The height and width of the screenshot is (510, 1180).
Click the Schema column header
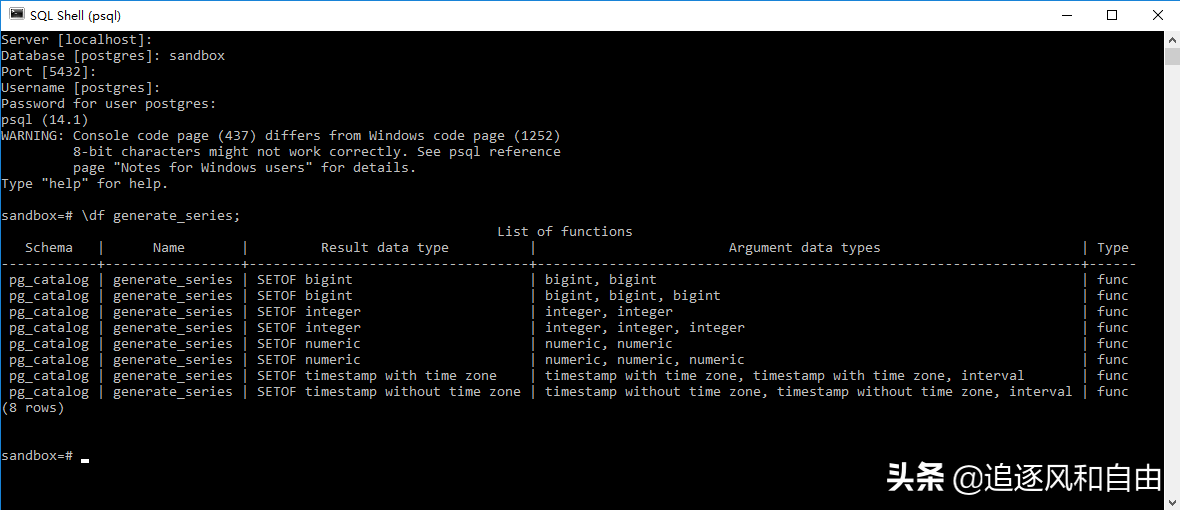pyautogui.click(x=49, y=248)
